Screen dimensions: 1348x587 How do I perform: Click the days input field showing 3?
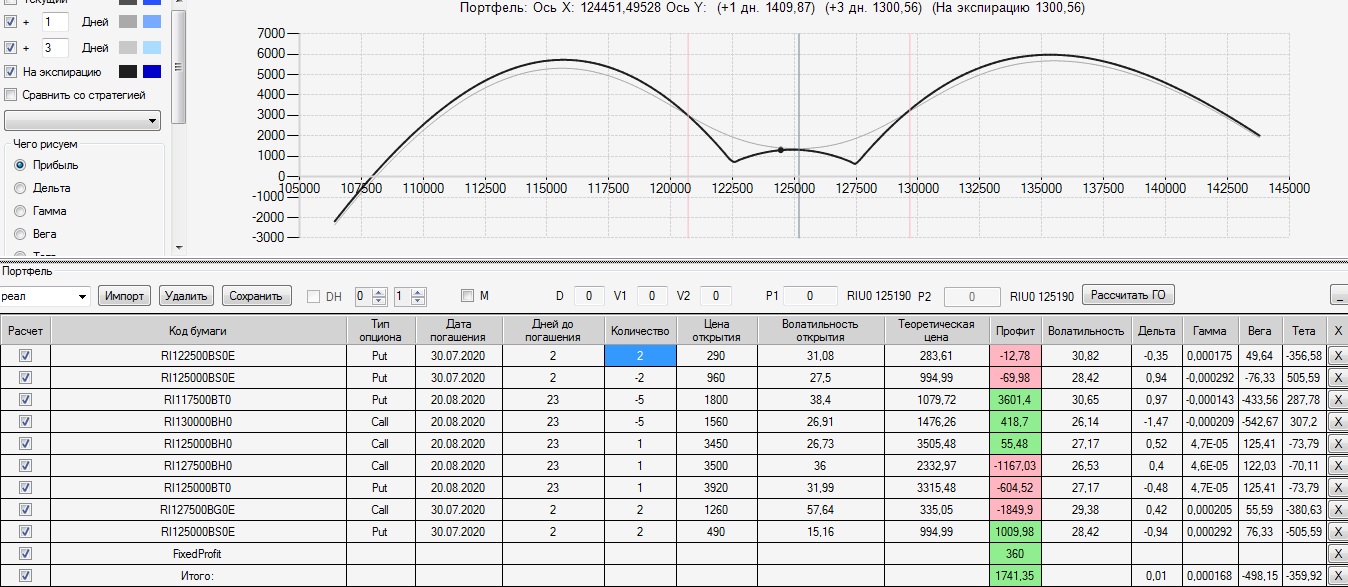tap(56, 47)
